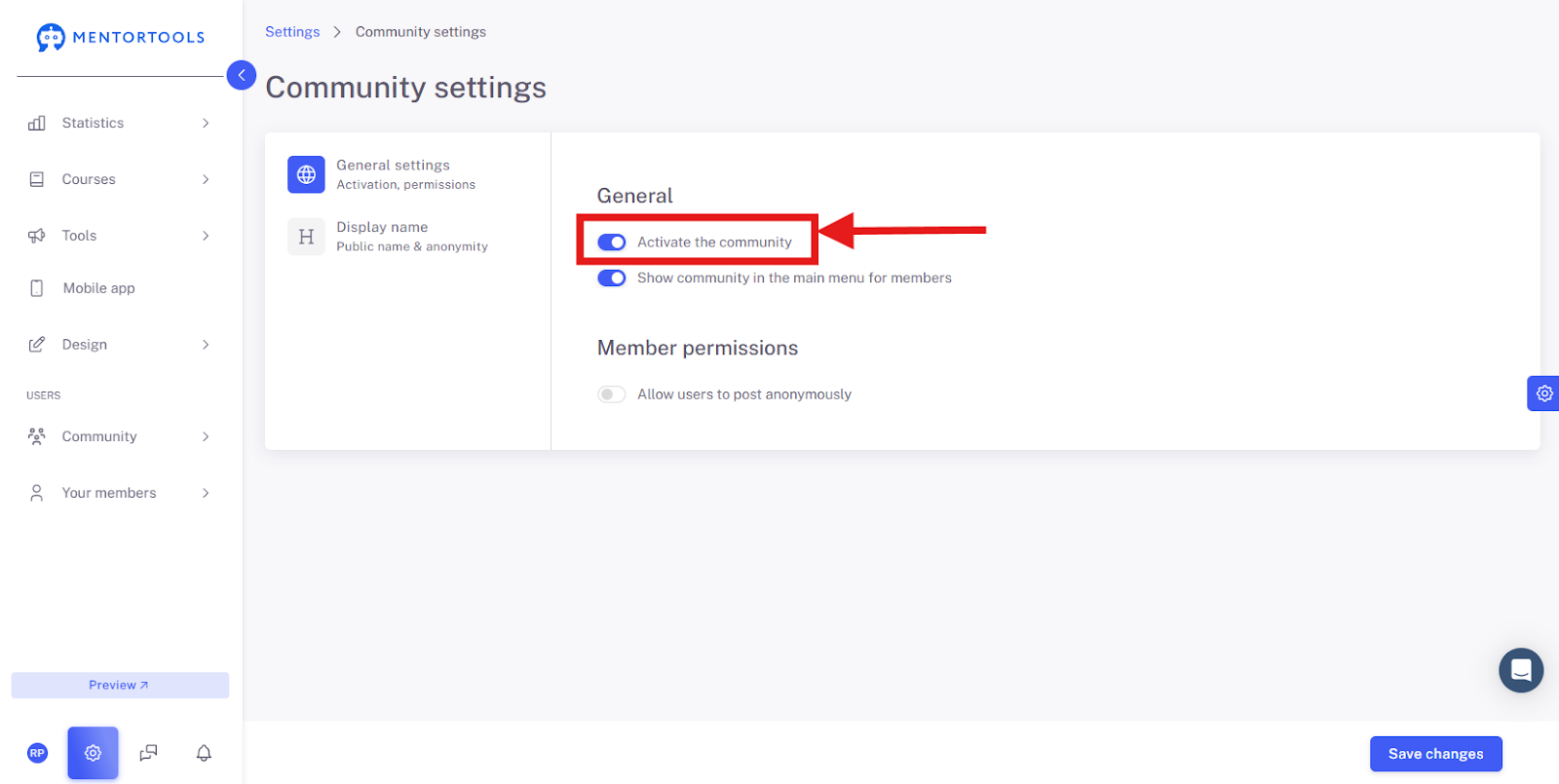Toggle Activate the community switch
The image size is (1559, 784).
tap(612, 242)
